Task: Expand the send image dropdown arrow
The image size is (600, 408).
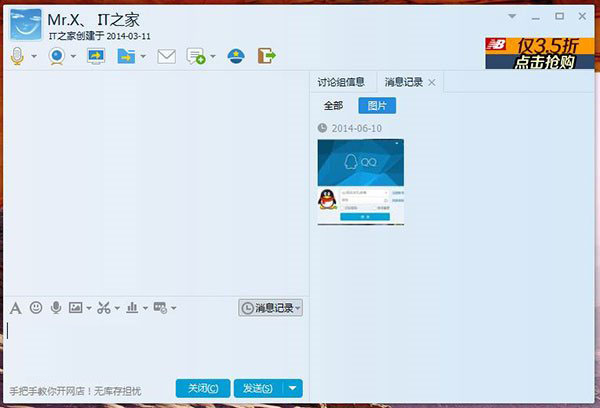Action: (89, 308)
